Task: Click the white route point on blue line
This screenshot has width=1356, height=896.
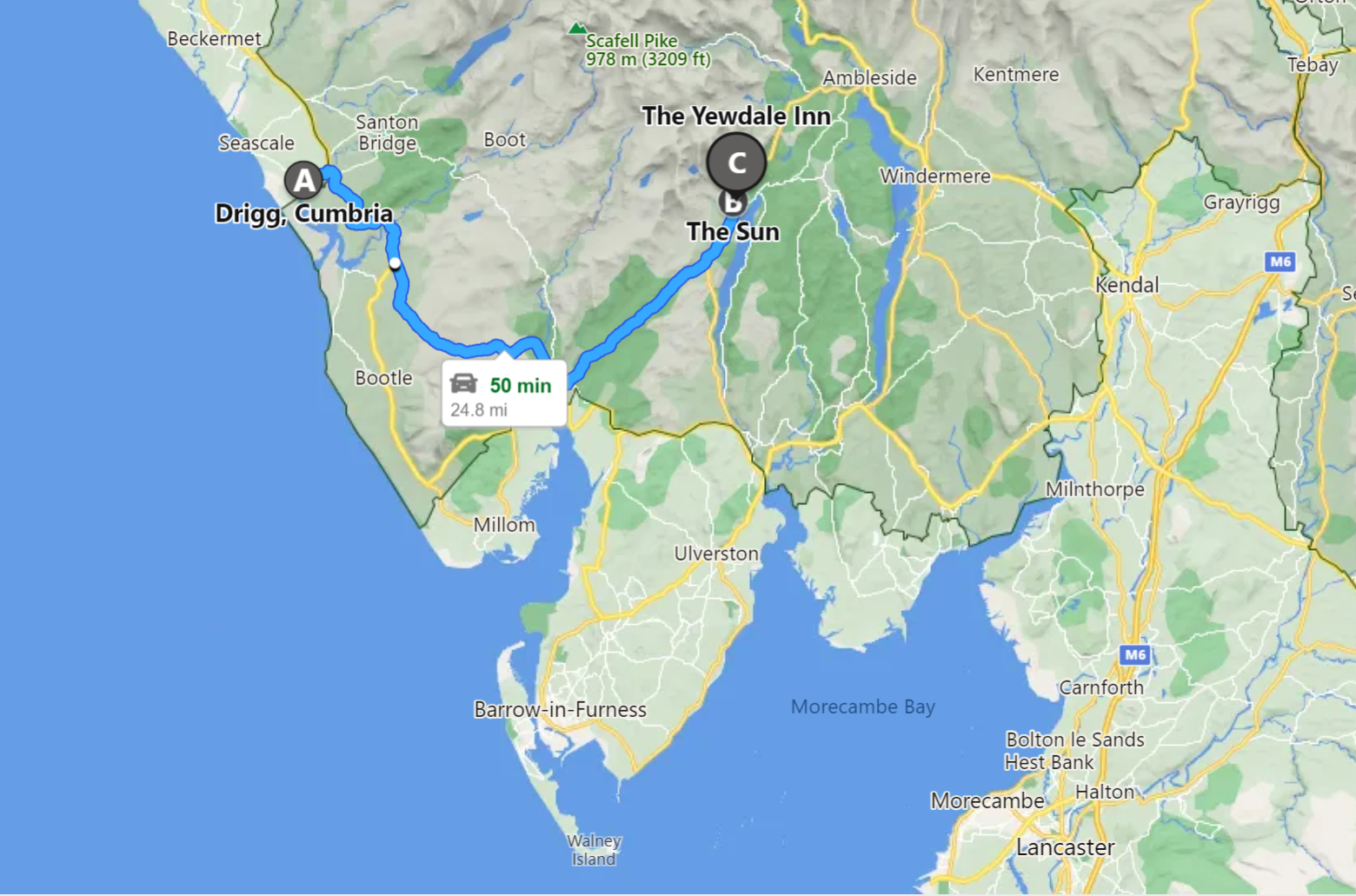Action: coord(395,262)
